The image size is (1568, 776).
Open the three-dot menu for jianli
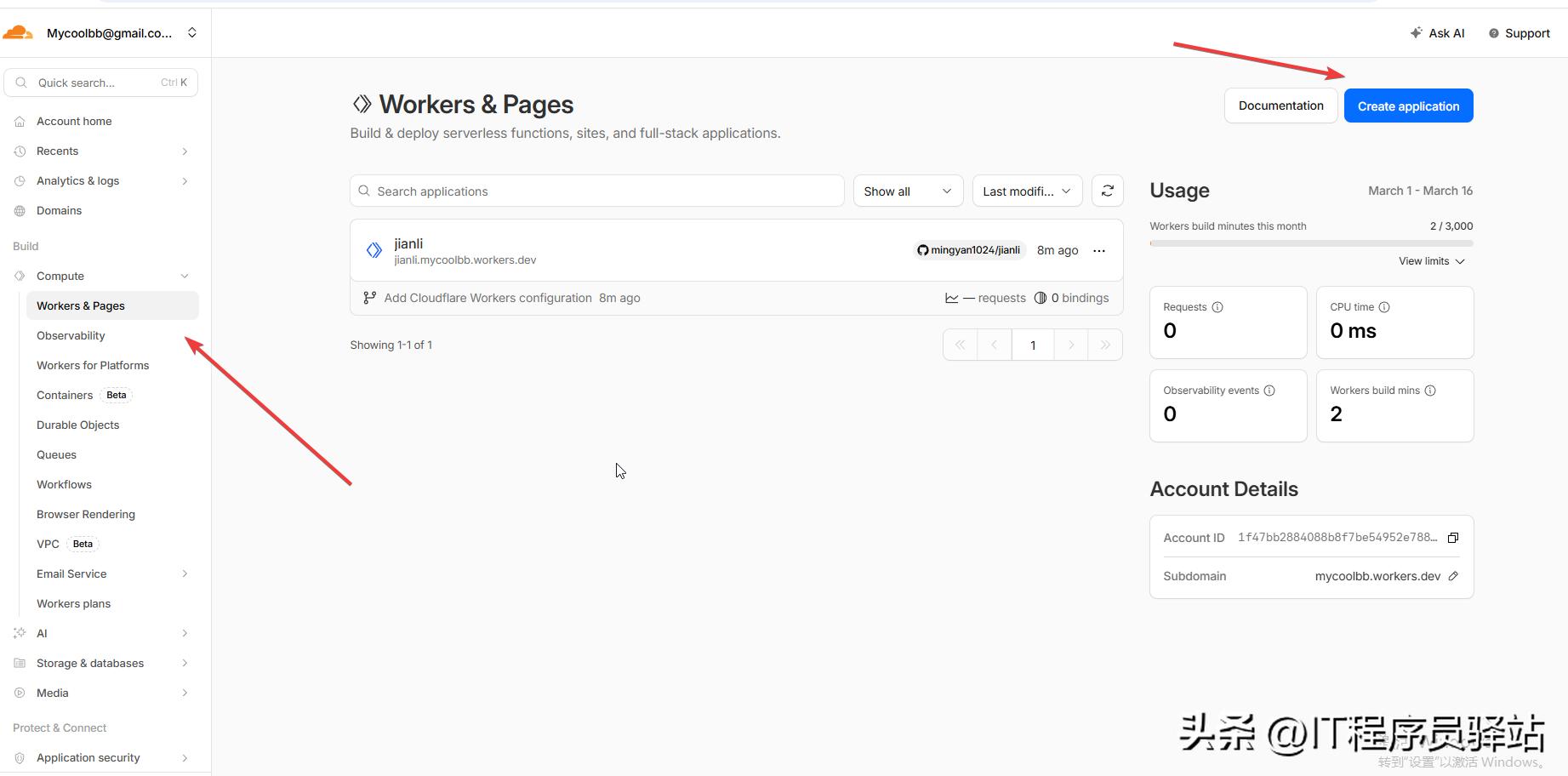1099,251
